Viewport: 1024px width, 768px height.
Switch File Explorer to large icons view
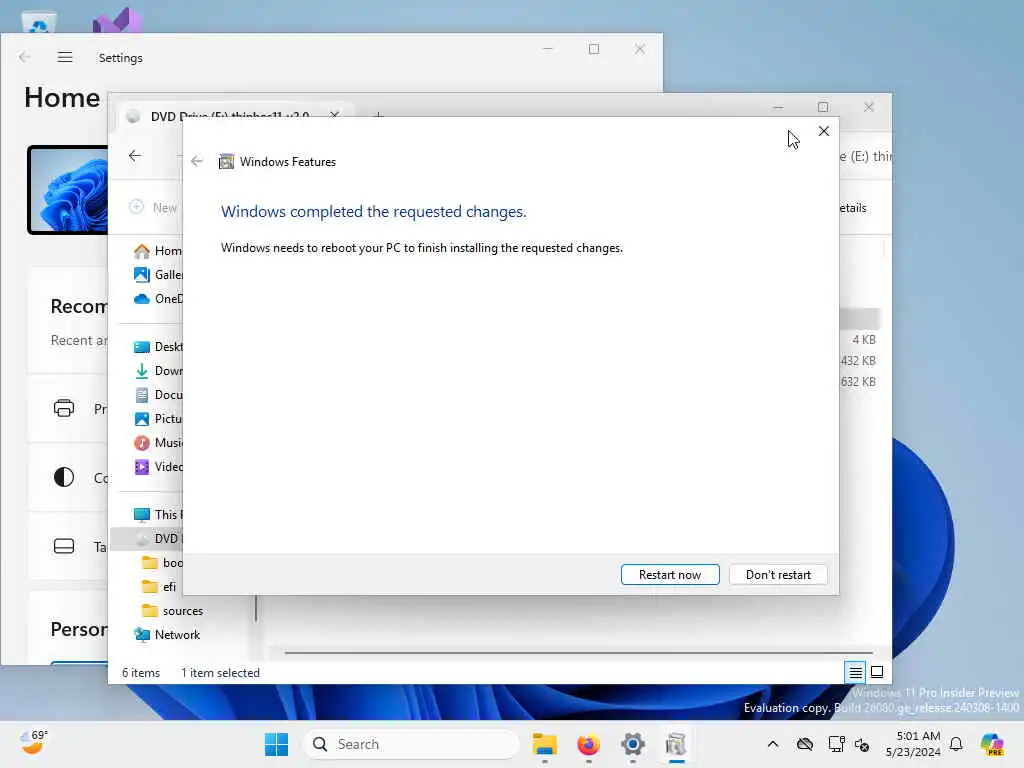click(877, 672)
